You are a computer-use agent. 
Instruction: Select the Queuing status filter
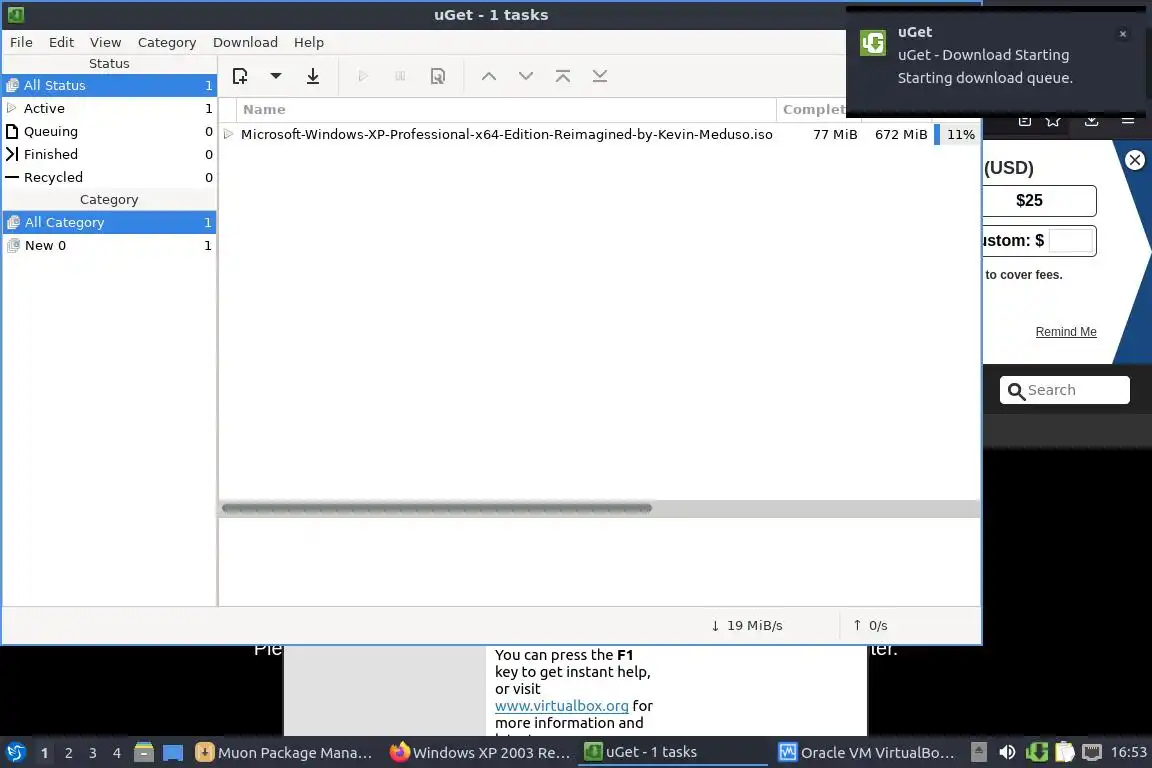pos(109,131)
